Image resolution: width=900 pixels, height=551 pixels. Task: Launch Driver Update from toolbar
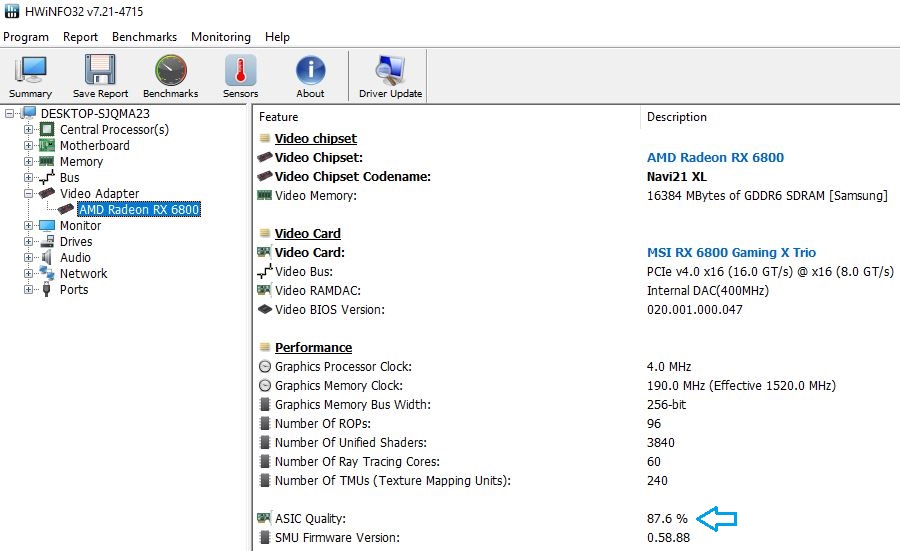(x=390, y=76)
